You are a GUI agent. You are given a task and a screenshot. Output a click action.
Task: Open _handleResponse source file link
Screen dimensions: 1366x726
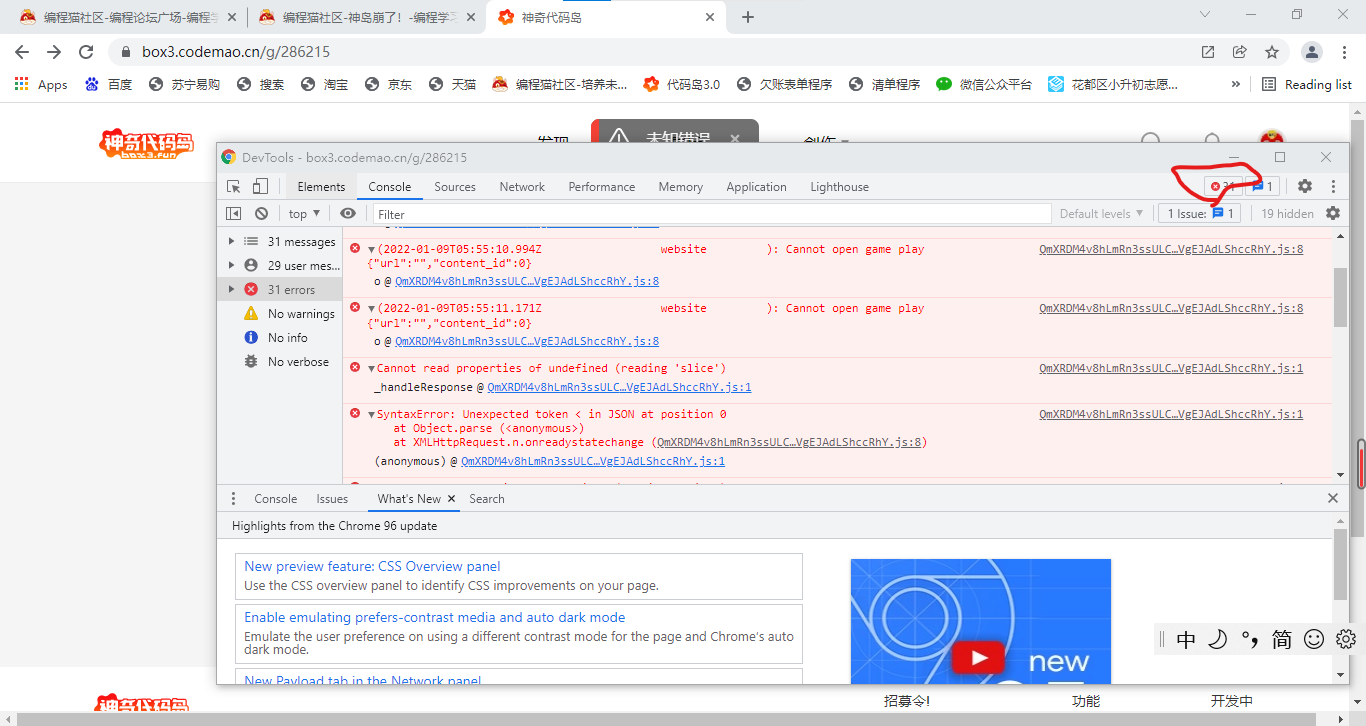(x=619, y=387)
